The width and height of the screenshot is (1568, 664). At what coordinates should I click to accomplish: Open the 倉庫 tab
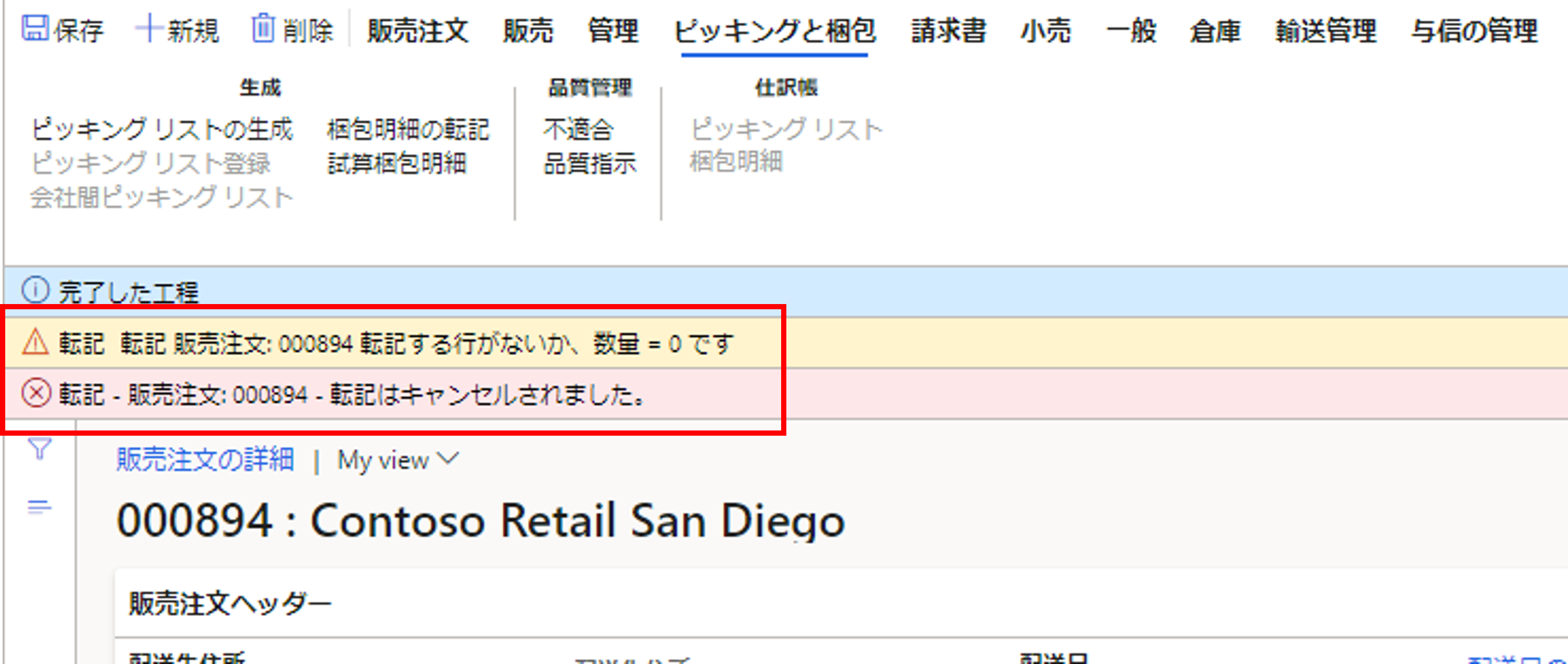click(x=1215, y=30)
